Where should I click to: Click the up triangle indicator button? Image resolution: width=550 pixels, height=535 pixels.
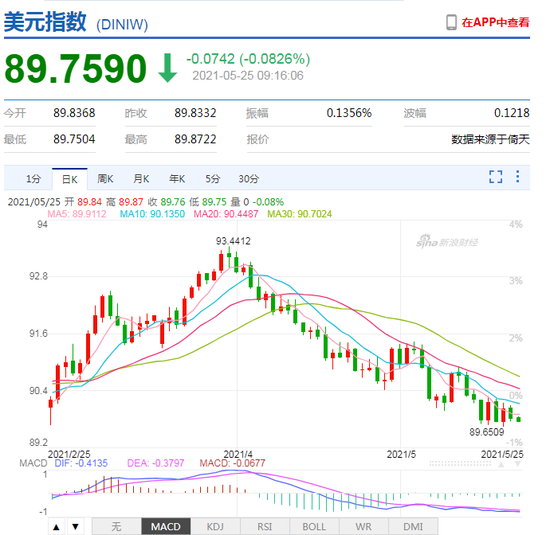(x=56, y=527)
